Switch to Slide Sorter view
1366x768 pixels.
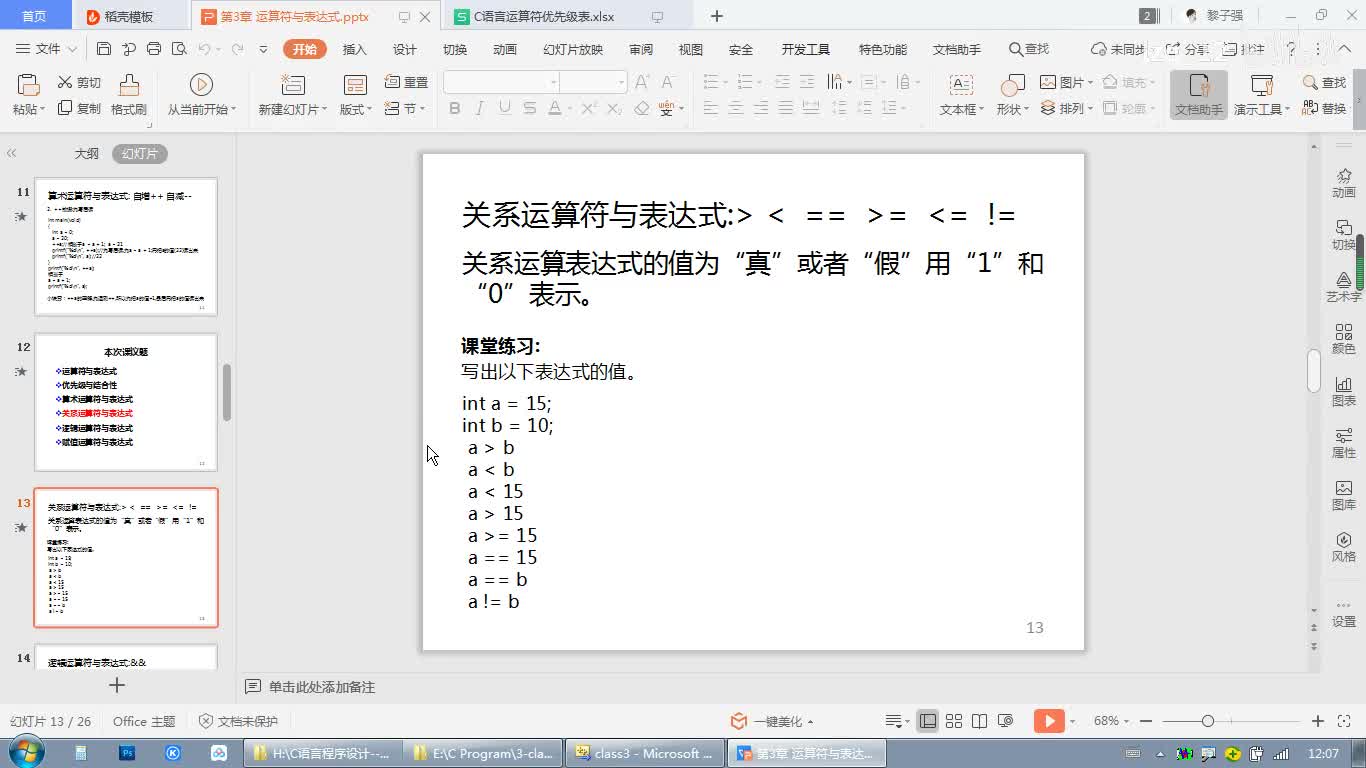(x=954, y=721)
